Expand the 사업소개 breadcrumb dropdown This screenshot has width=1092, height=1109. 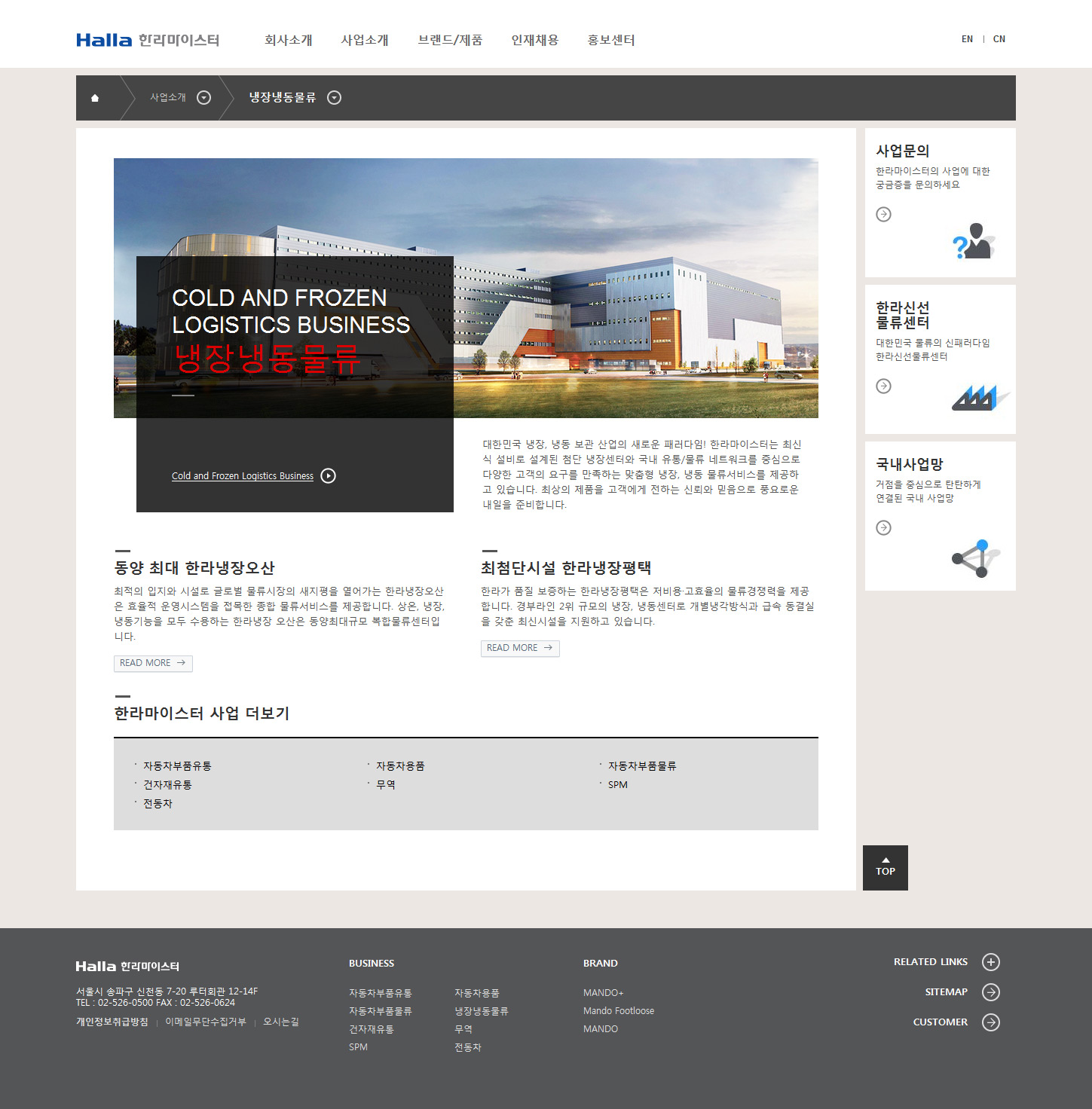click(203, 98)
